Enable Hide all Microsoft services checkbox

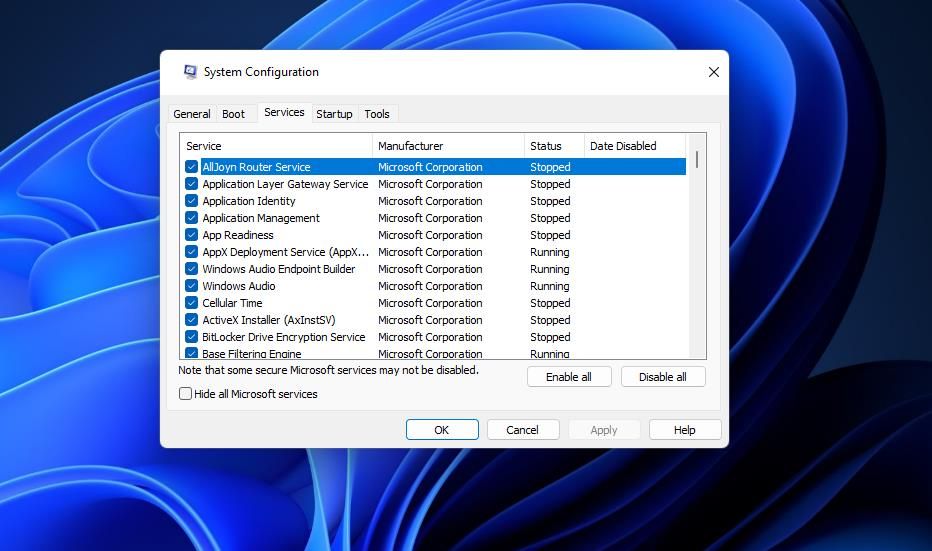185,394
